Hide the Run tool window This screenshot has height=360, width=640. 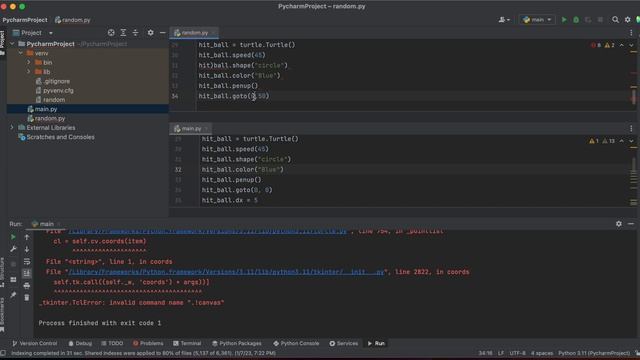(631, 224)
